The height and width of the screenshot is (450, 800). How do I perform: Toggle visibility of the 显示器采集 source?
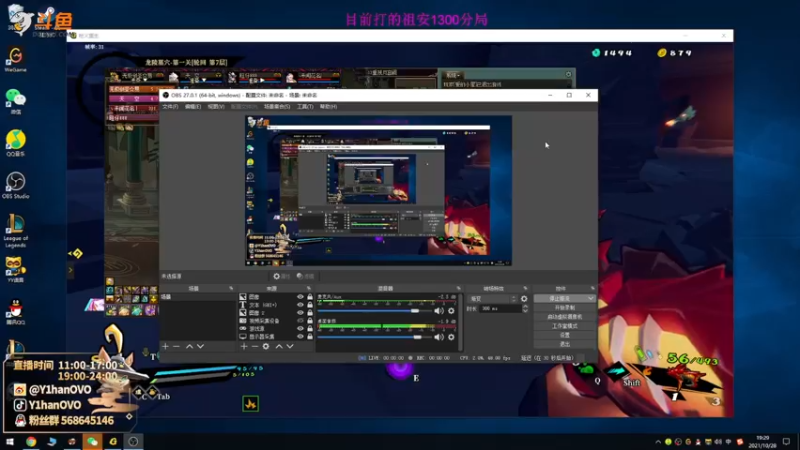300,337
